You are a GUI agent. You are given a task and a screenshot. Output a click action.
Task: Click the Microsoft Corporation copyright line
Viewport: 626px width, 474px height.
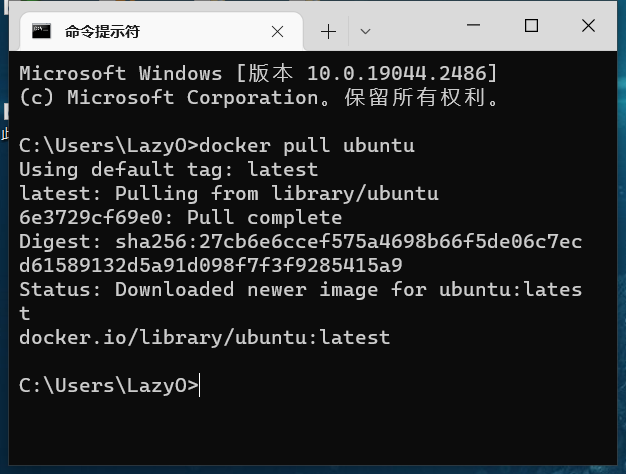click(x=258, y=97)
